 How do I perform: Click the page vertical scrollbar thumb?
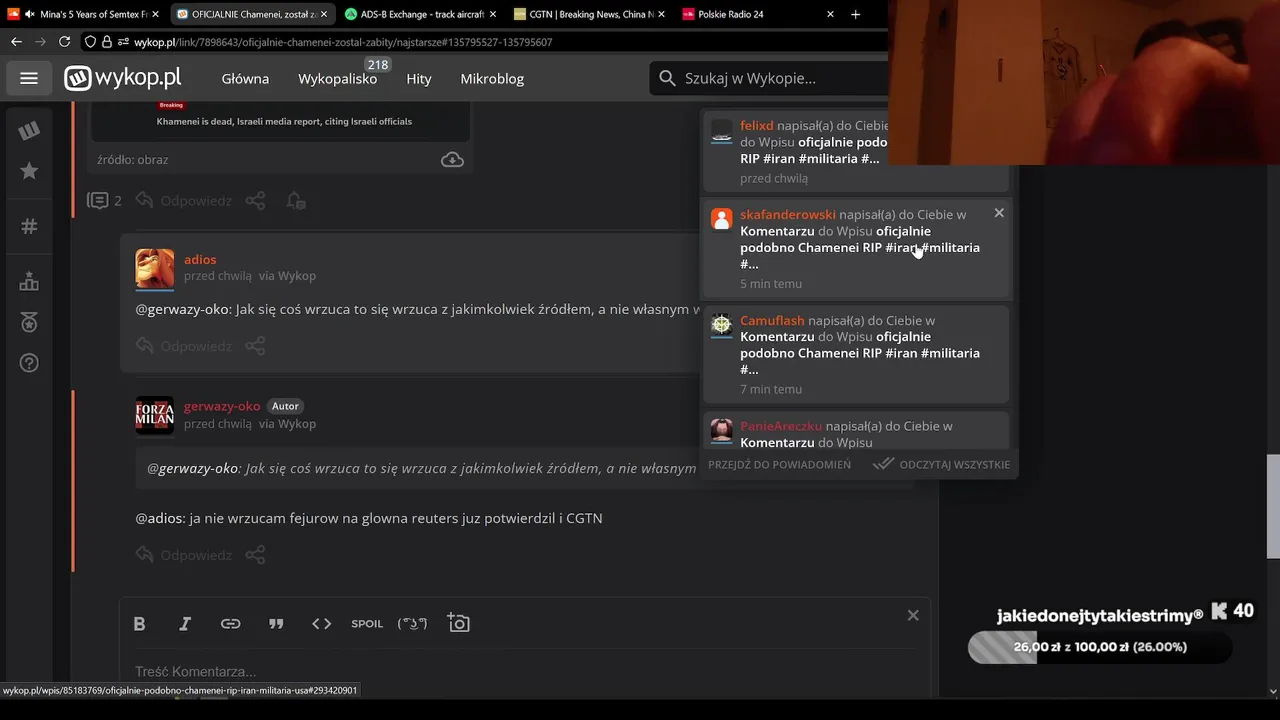coord(1273,506)
